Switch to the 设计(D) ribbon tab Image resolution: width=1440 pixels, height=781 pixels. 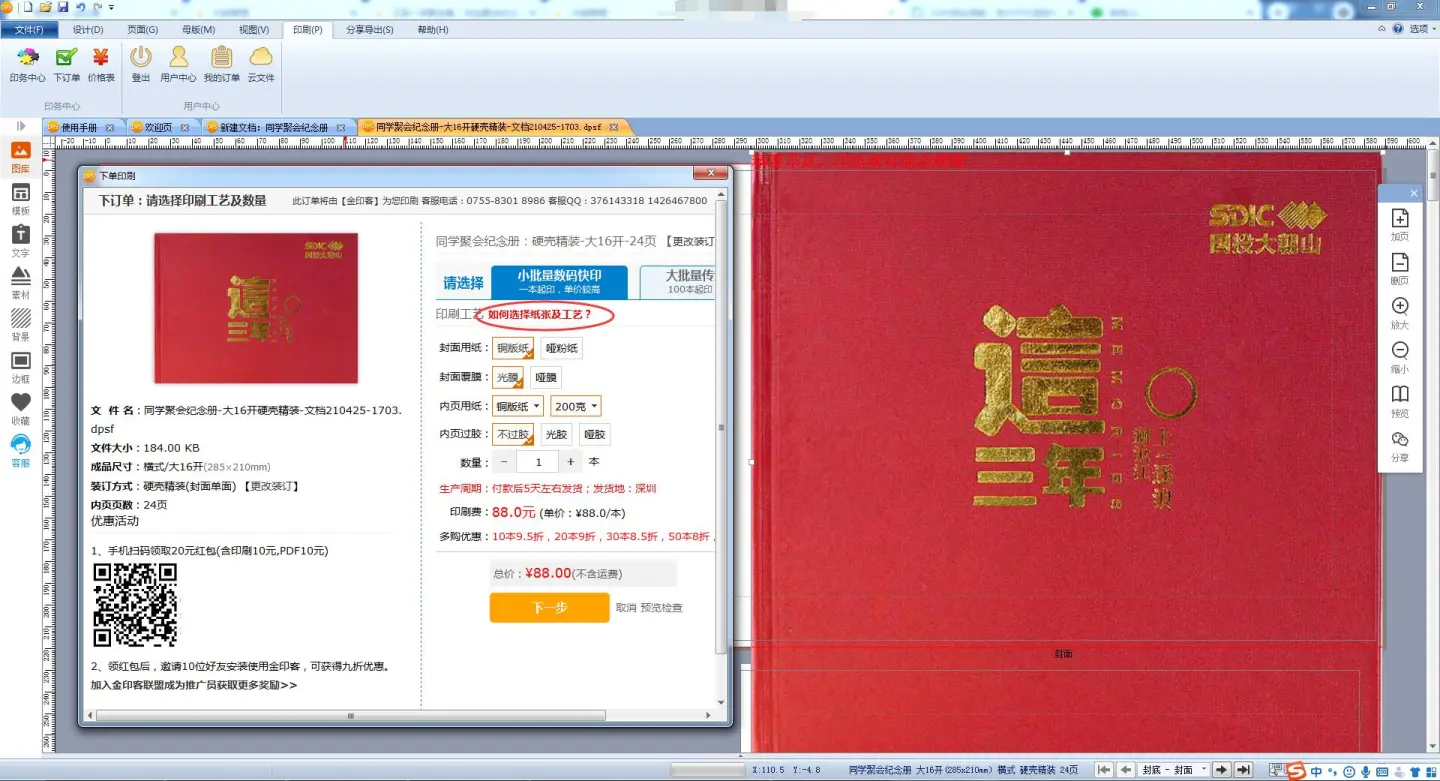pyautogui.click(x=88, y=30)
